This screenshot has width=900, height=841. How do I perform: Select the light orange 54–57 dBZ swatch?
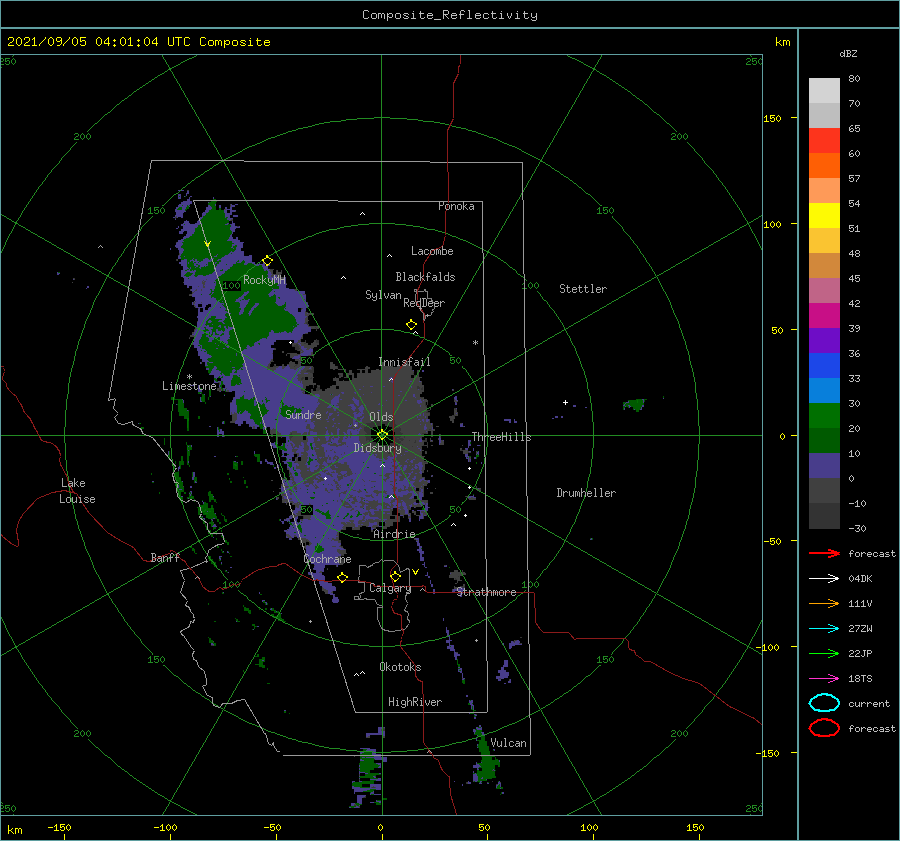pos(824,191)
